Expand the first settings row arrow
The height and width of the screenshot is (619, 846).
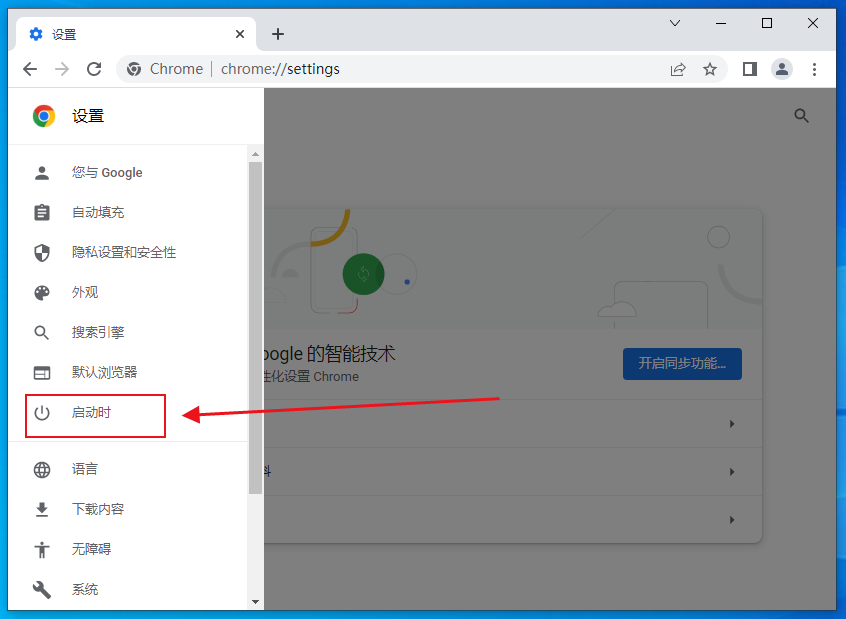[732, 424]
